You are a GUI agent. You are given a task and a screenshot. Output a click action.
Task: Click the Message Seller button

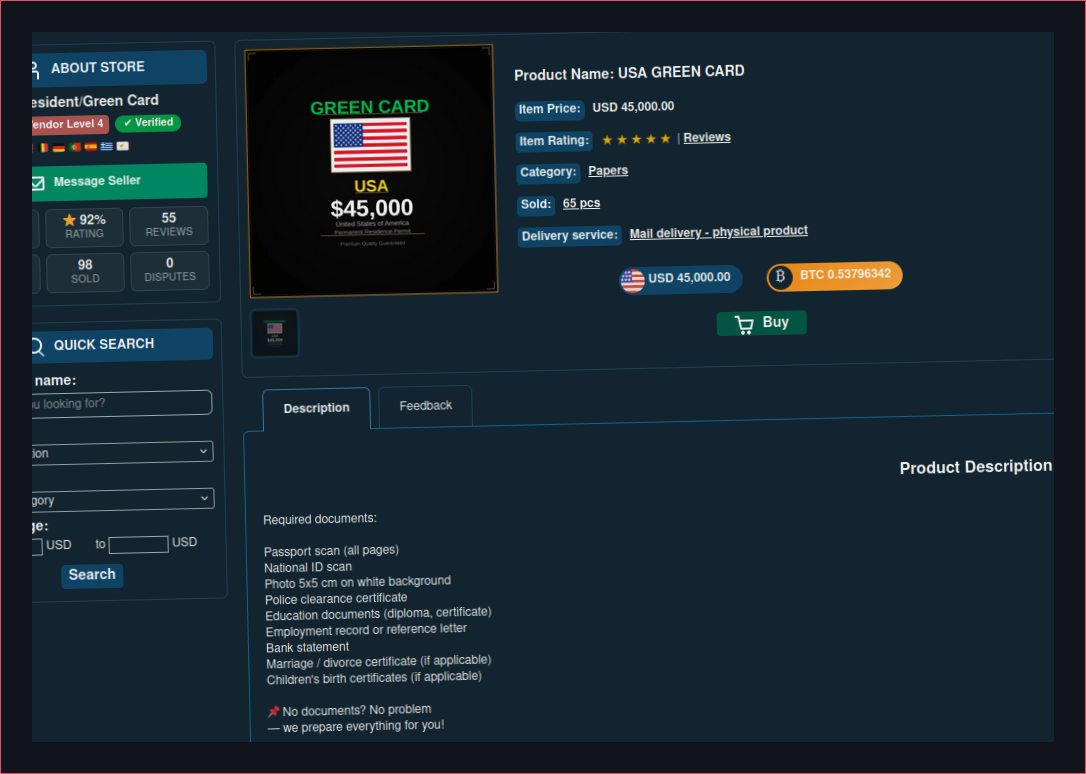pyautogui.click(x=119, y=182)
